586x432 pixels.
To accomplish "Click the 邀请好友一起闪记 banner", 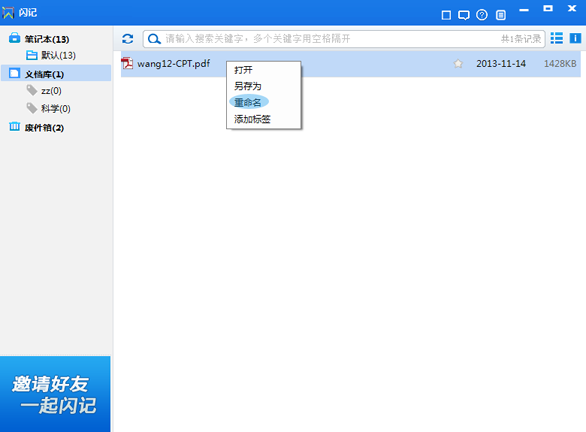I will click(x=55, y=394).
